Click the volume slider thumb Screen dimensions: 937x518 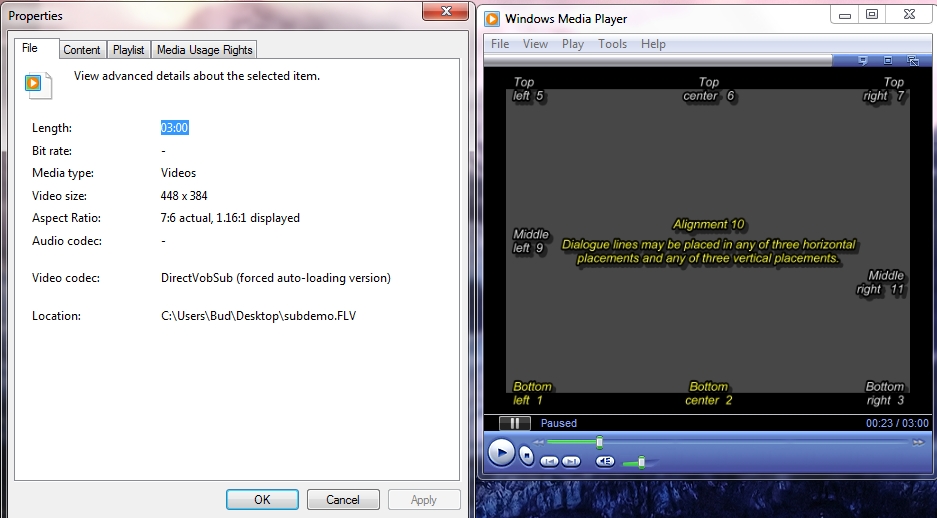[641, 462]
